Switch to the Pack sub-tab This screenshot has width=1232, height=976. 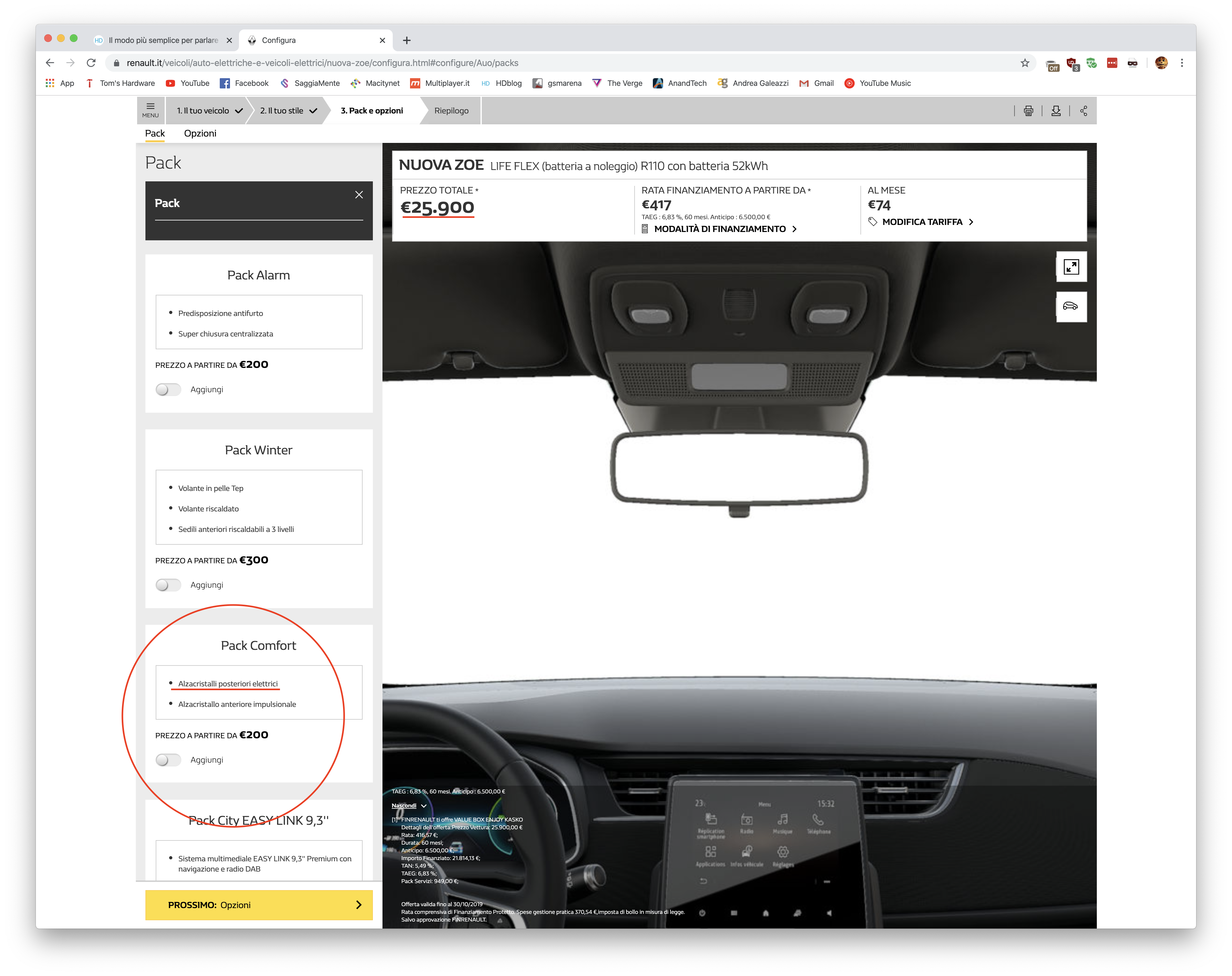[x=155, y=134]
